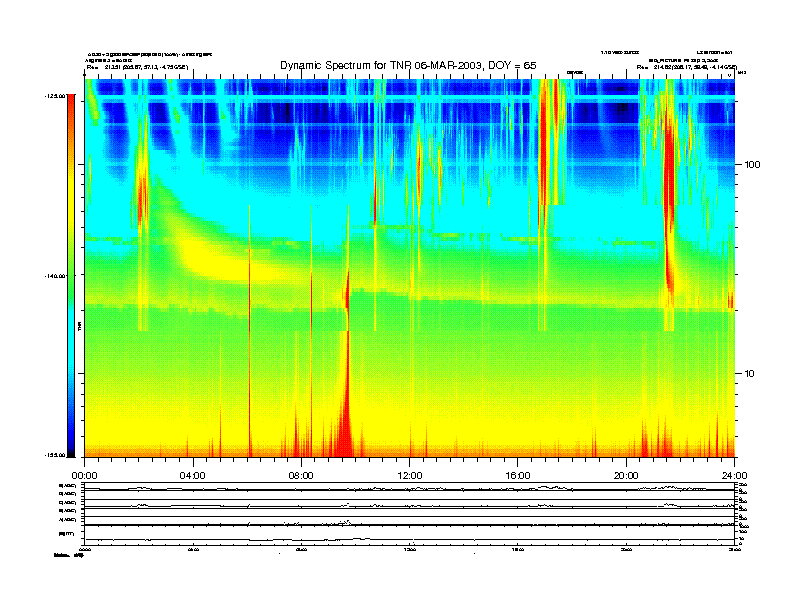Click the plot title "Dynamic Spectrum for TNR 06-MAR-2003, DOY = 65"

point(408,65)
